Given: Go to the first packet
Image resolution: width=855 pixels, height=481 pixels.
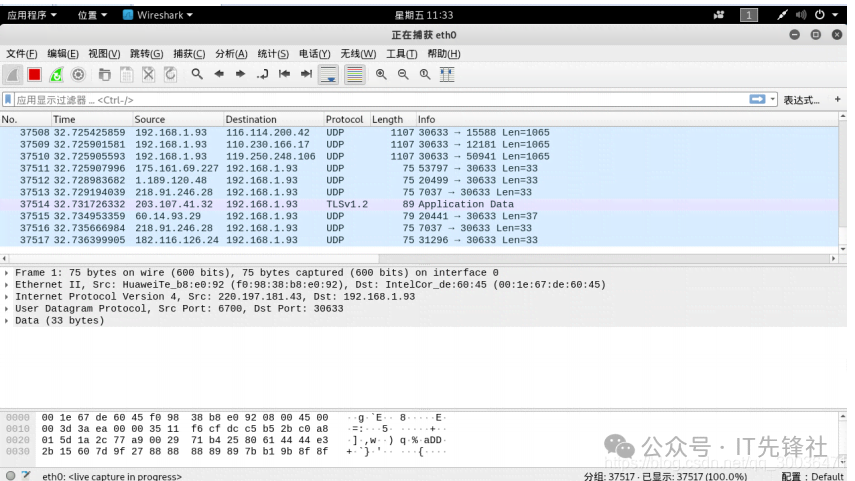Looking at the screenshot, I should (x=284, y=74).
